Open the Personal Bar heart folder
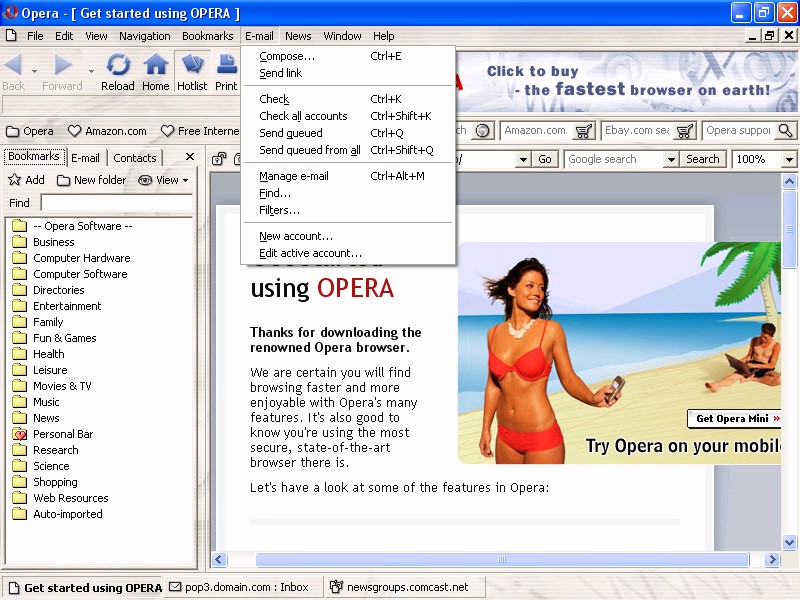This screenshot has height=600, width=800. coord(53,434)
